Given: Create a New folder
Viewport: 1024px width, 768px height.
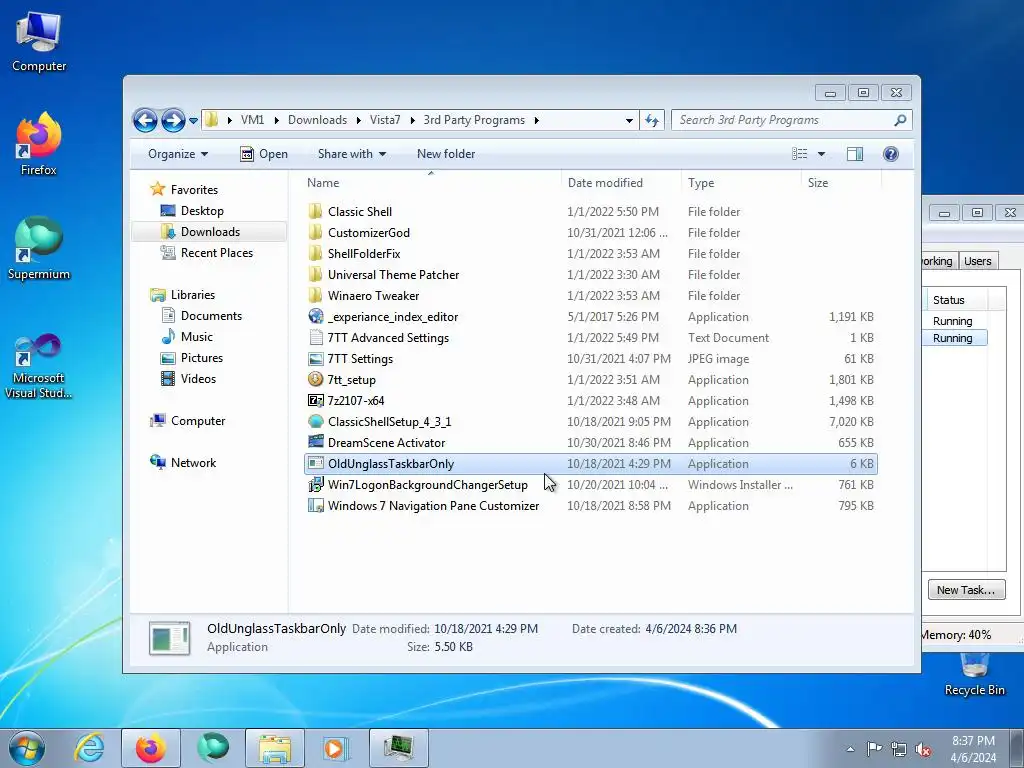Looking at the screenshot, I should coord(446,154).
